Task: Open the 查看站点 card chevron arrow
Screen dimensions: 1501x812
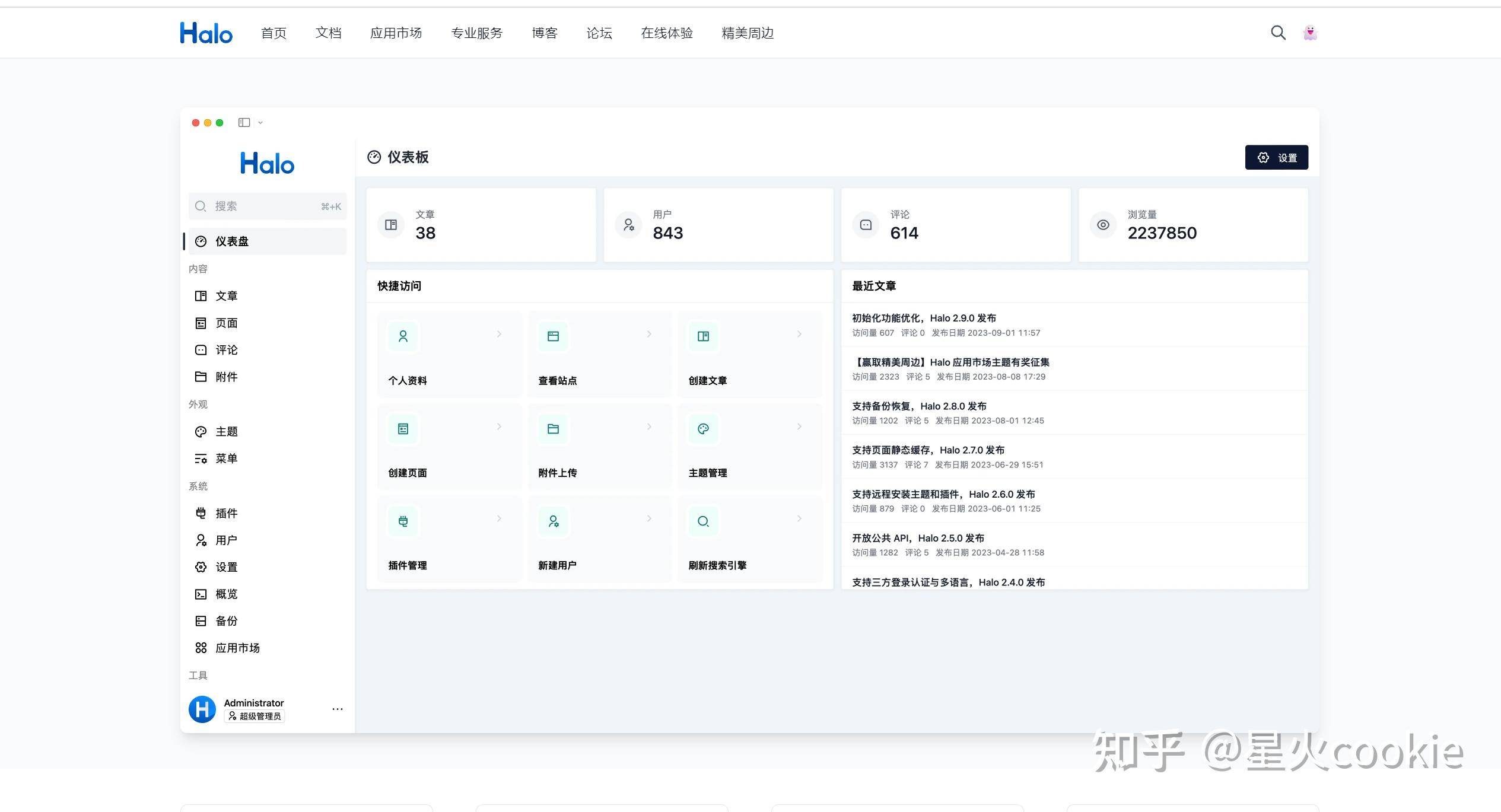Action: (x=649, y=334)
